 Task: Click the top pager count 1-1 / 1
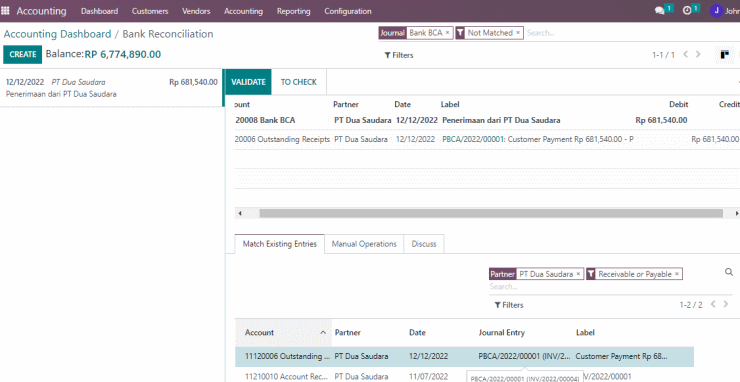[664, 55]
